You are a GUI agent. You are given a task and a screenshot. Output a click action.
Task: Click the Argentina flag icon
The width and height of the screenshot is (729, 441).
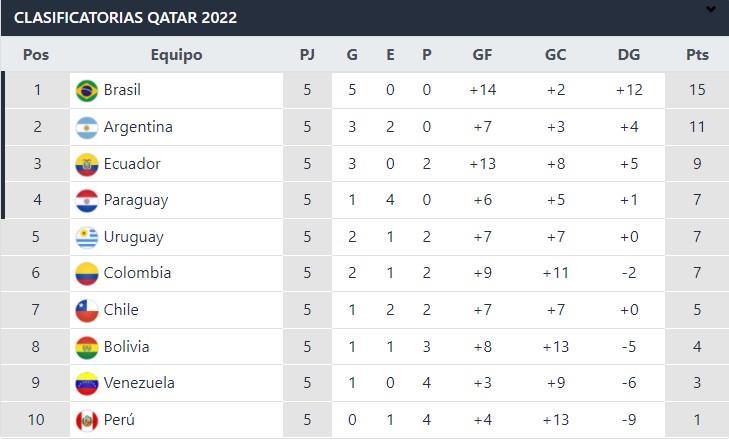[x=87, y=127]
